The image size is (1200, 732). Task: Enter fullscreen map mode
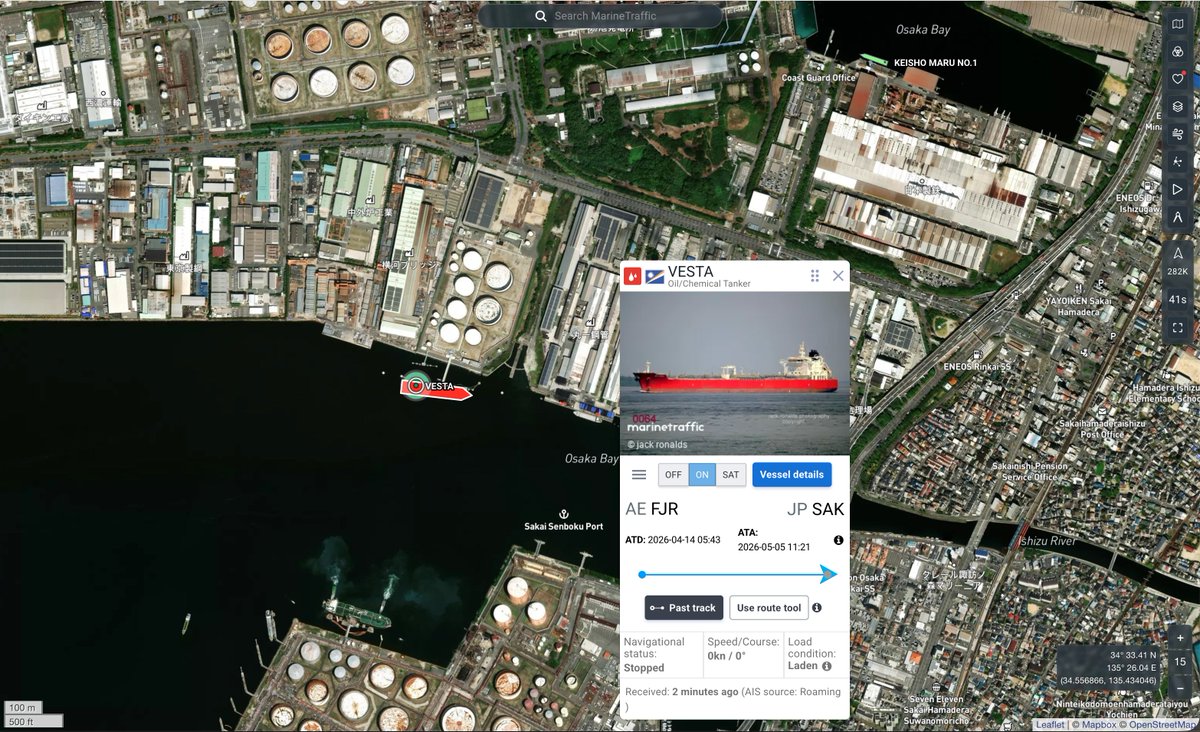tap(1178, 327)
